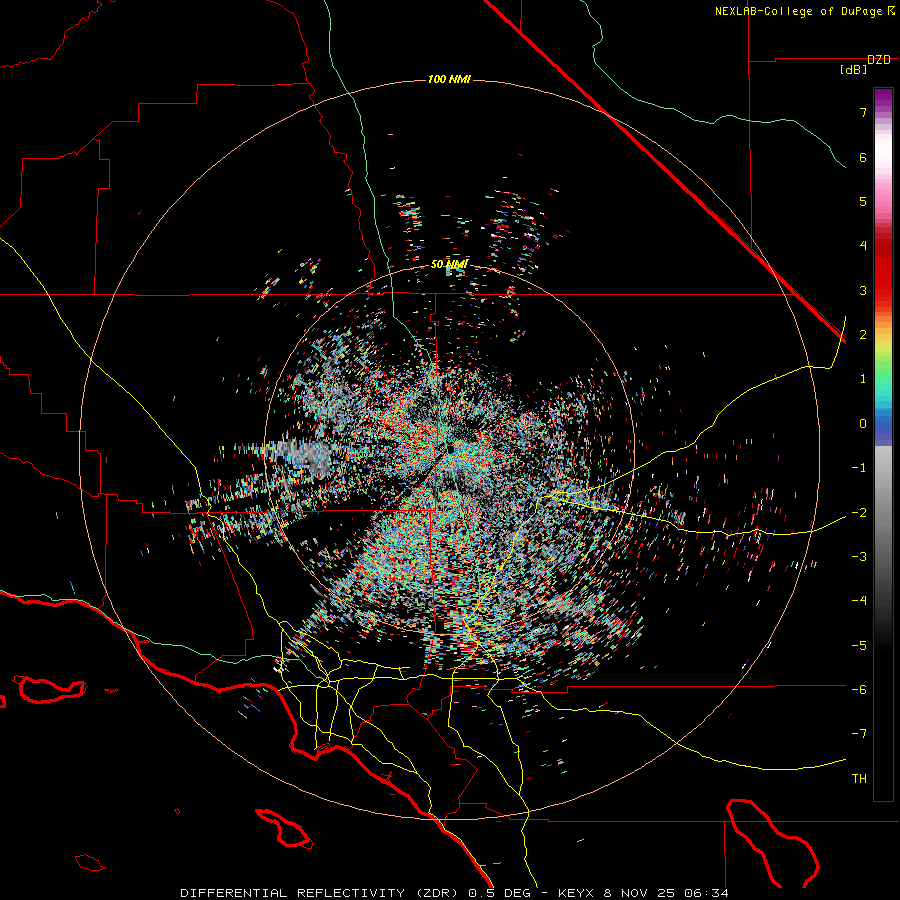This screenshot has width=900, height=900.
Task: Click the TH threshold label on scale
Action: click(859, 779)
